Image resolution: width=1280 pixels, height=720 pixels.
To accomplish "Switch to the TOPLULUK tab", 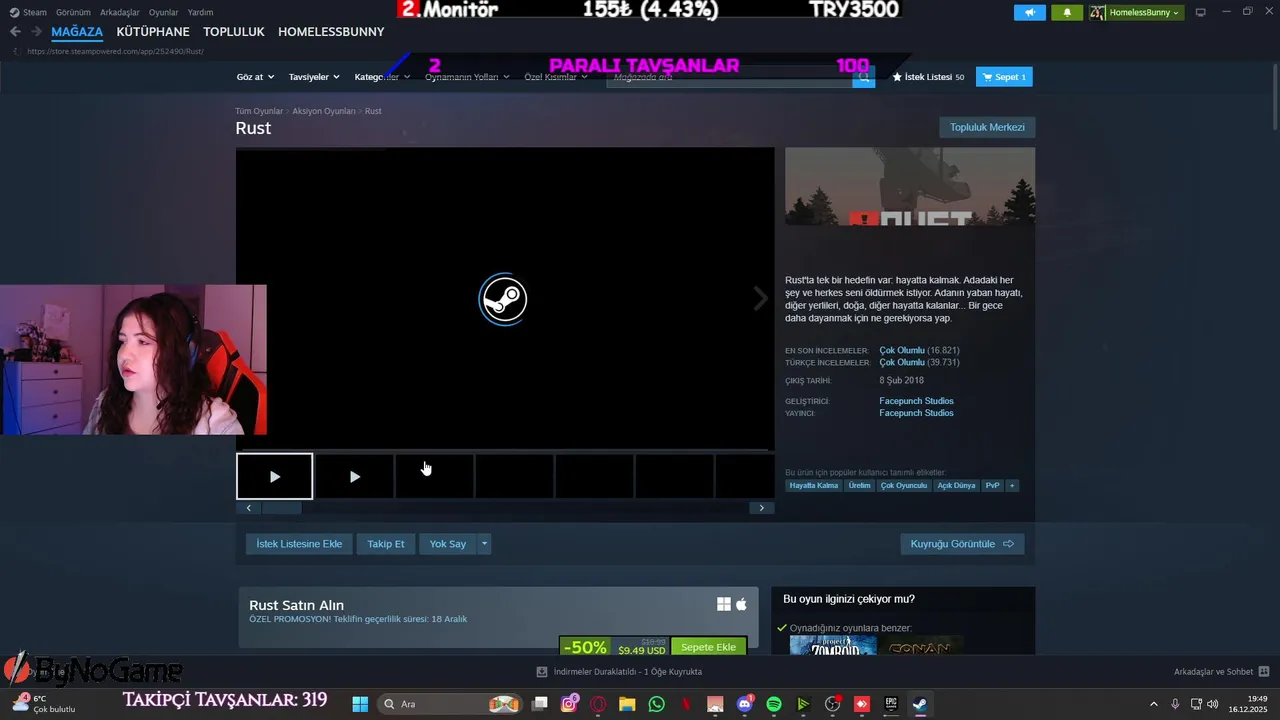I will (234, 32).
